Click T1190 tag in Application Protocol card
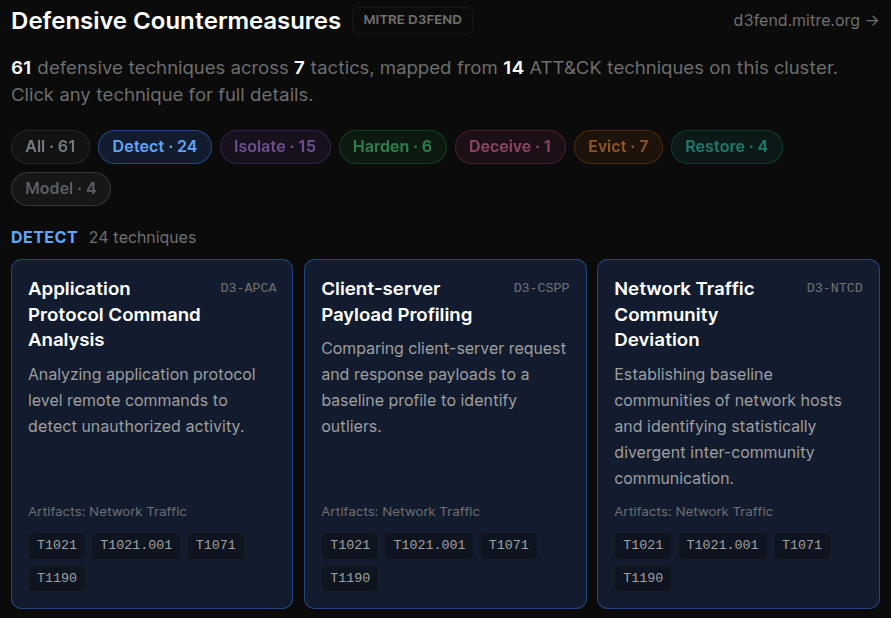This screenshot has height=618, width=891. [x=57, y=578]
